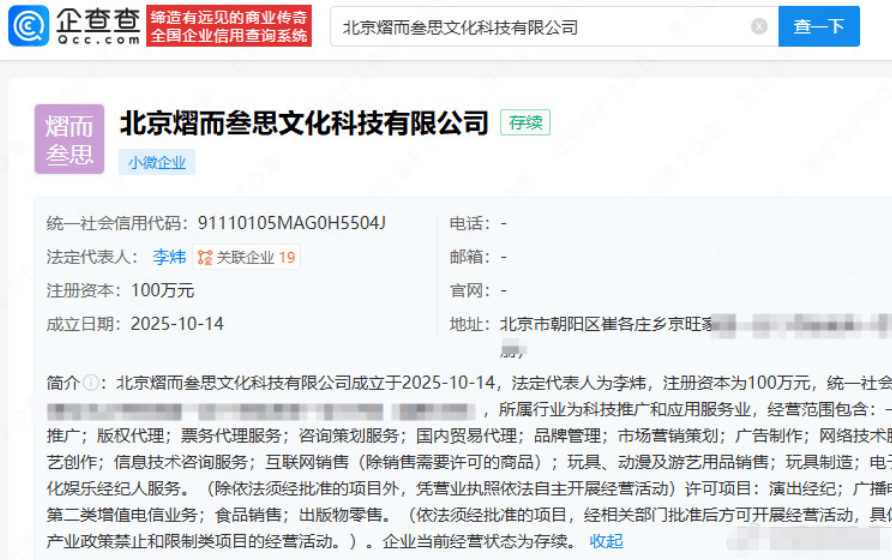Screen dimensions: 892x560
Task: Click the 存续 status tag
Action: click(x=525, y=123)
